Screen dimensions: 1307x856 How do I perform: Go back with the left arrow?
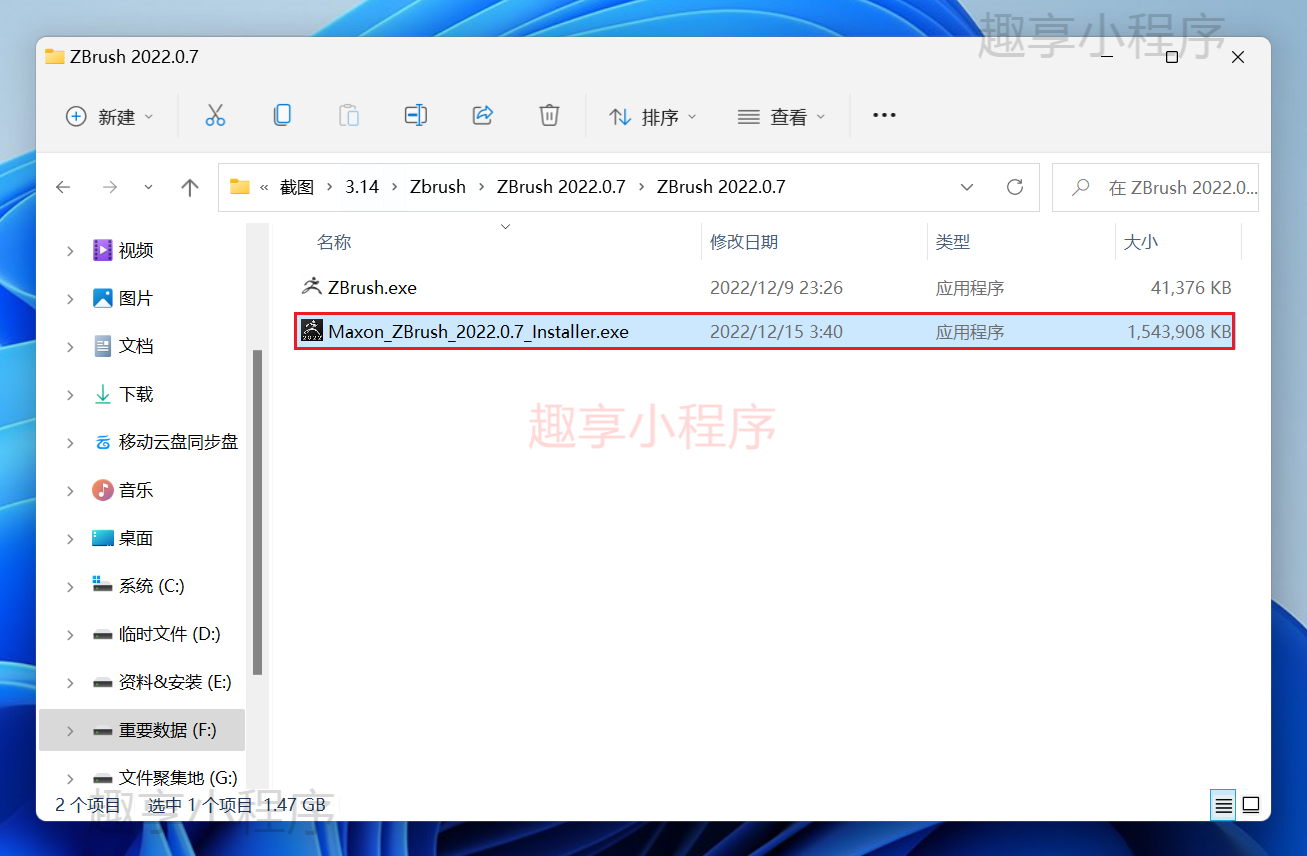pyautogui.click(x=63, y=187)
